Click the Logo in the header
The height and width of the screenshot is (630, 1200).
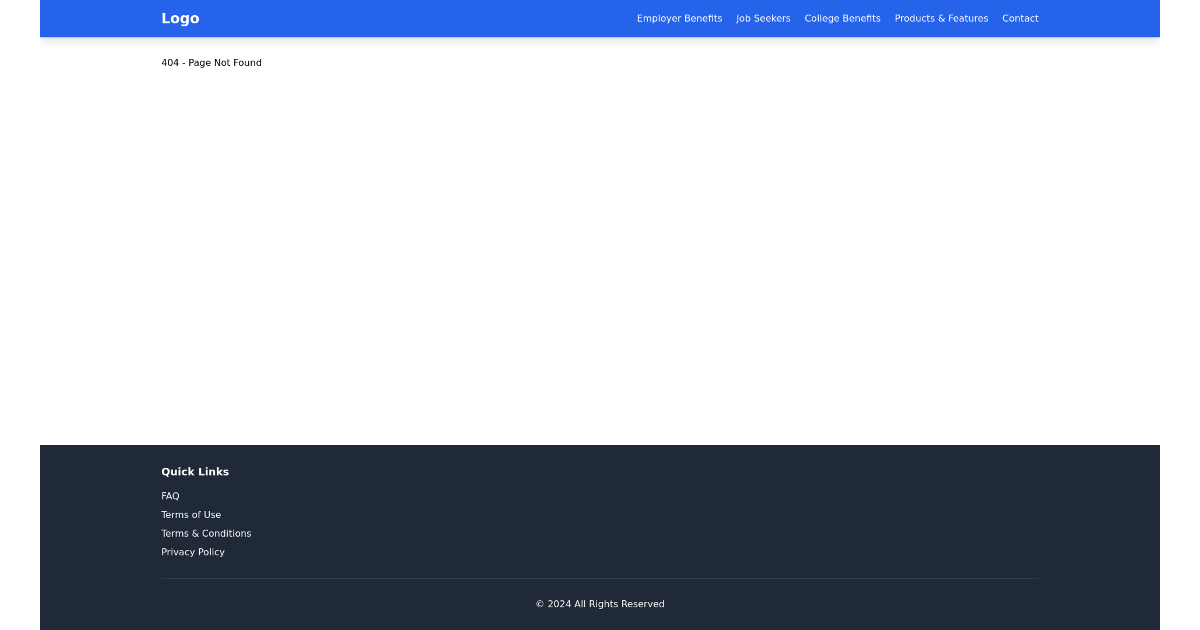tap(180, 18)
